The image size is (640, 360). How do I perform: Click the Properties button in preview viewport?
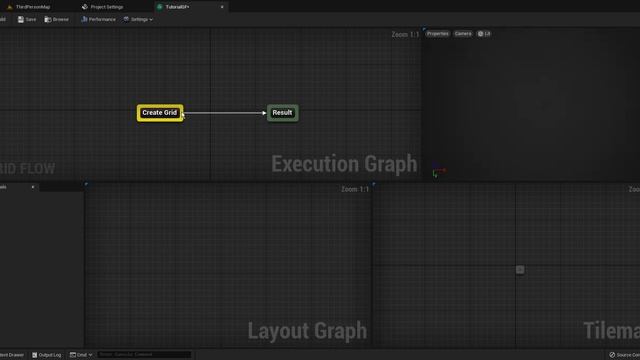[x=438, y=34]
